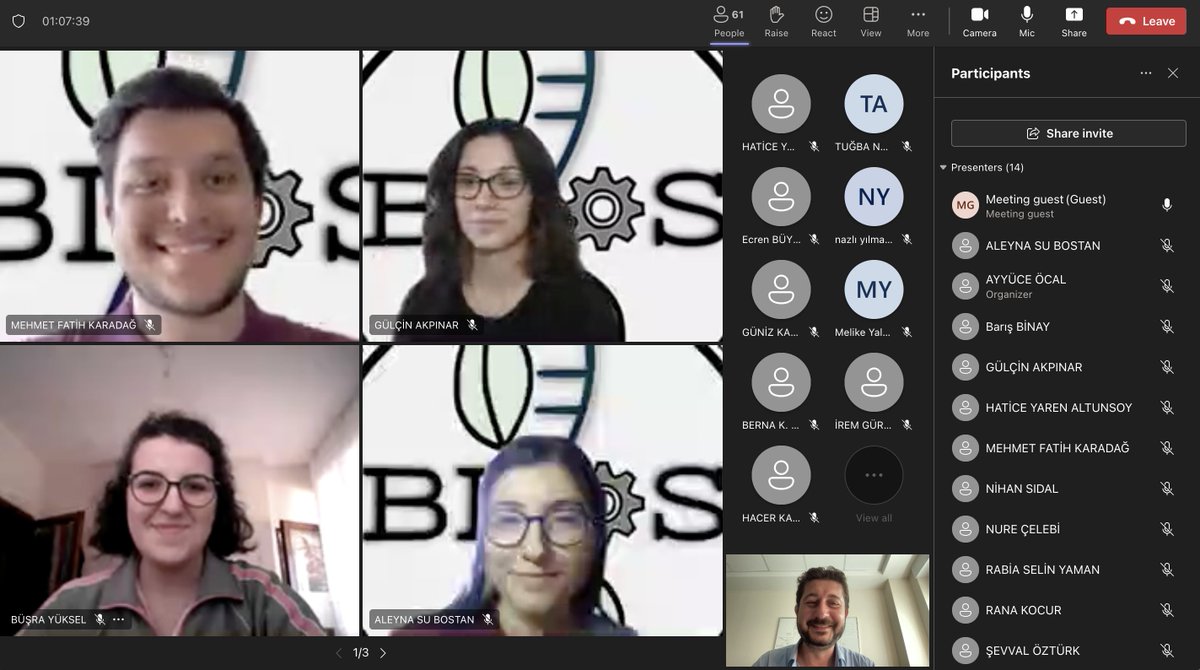Open the React emoji menu
The height and width of the screenshot is (670, 1200).
click(x=824, y=21)
